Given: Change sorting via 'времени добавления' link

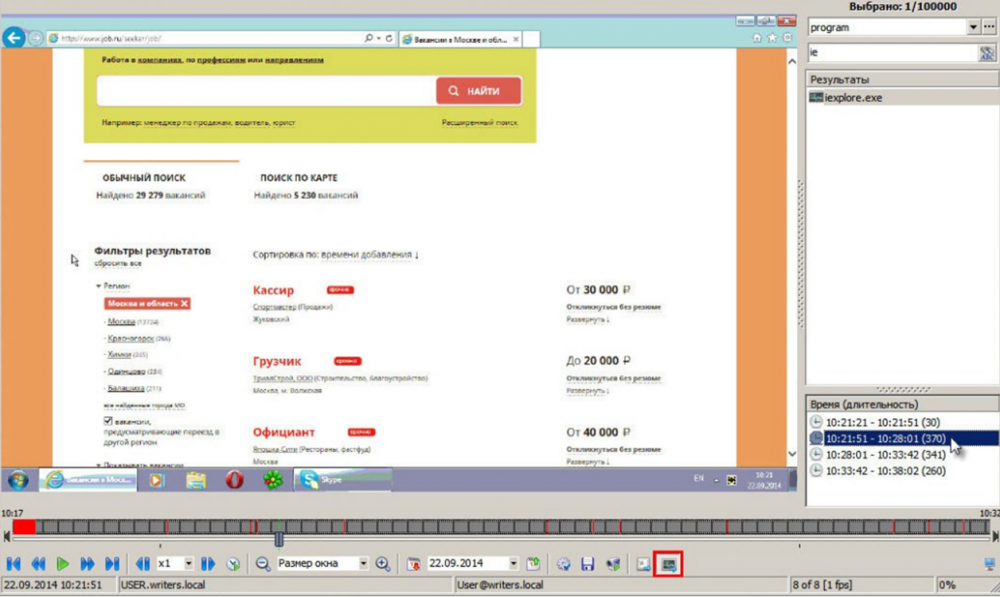Looking at the screenshot, I should pos(369,254).
